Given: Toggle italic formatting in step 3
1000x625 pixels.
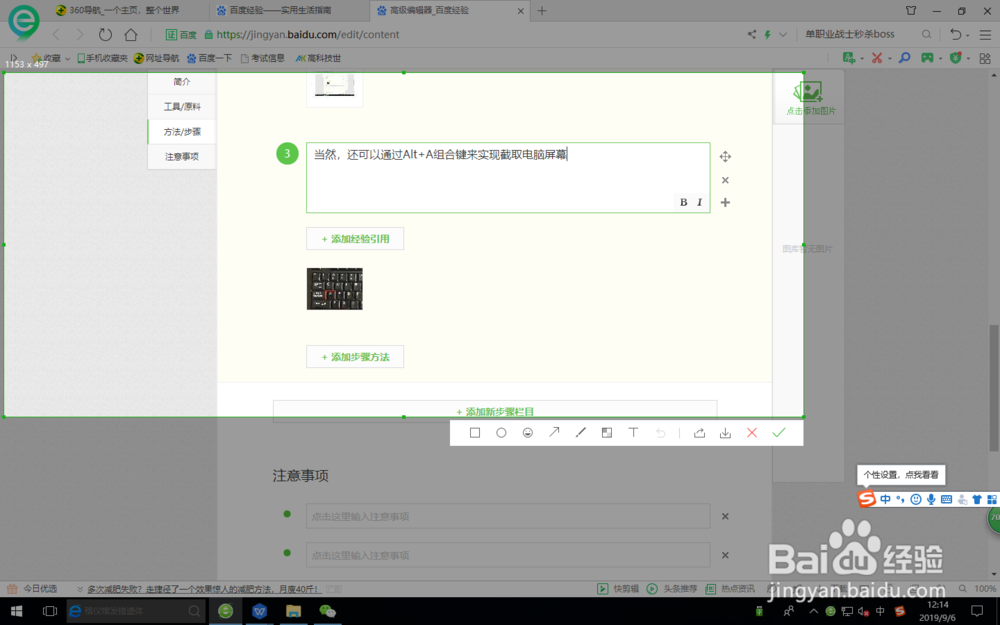Looking at the screenshot, I should tap(700, 202).
